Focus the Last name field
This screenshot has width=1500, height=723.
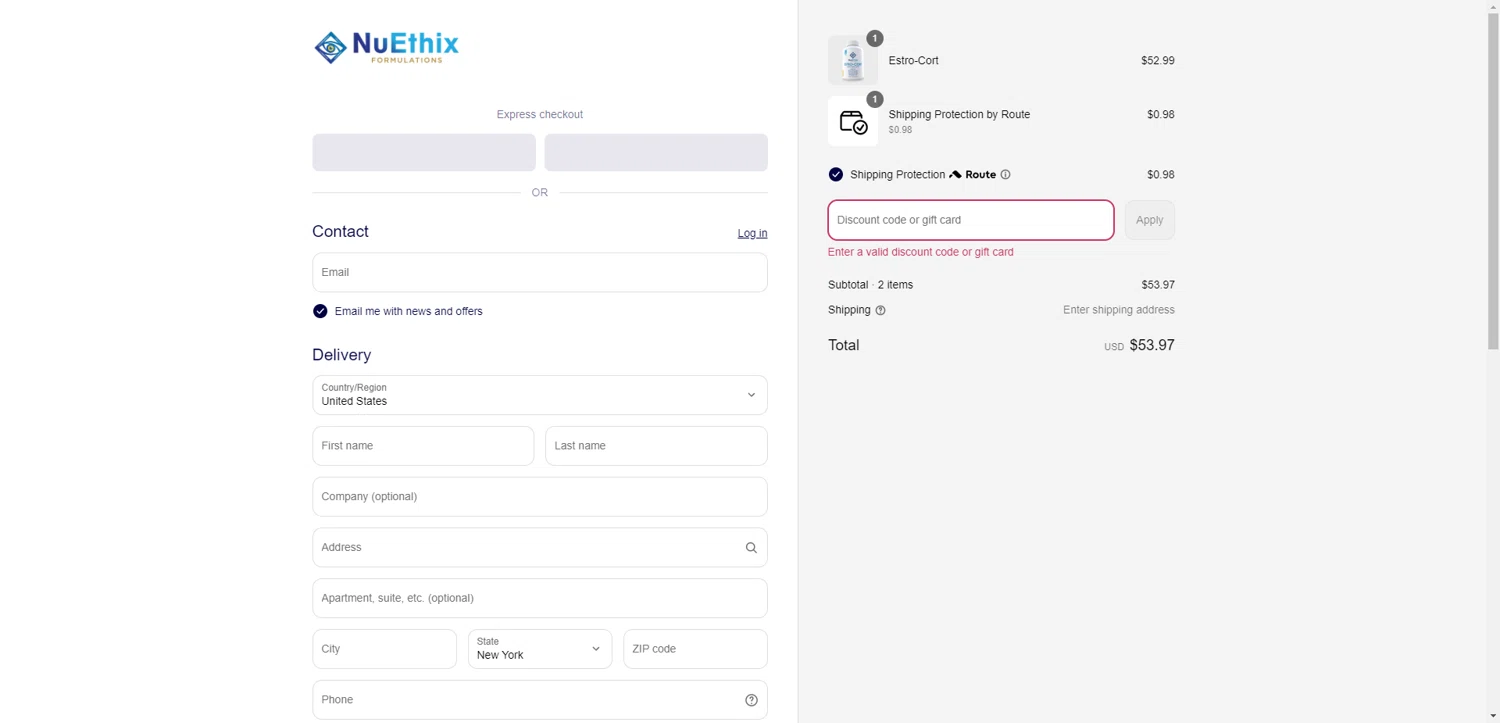656,446
